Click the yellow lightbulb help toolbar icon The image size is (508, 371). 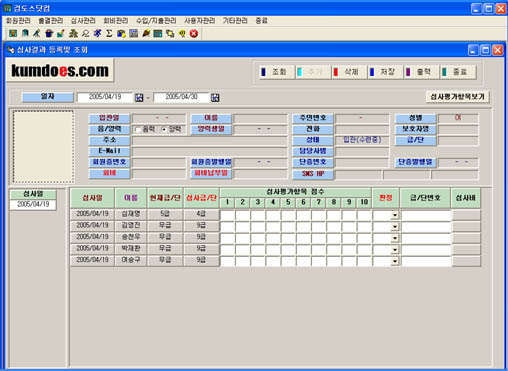(182, 33)
